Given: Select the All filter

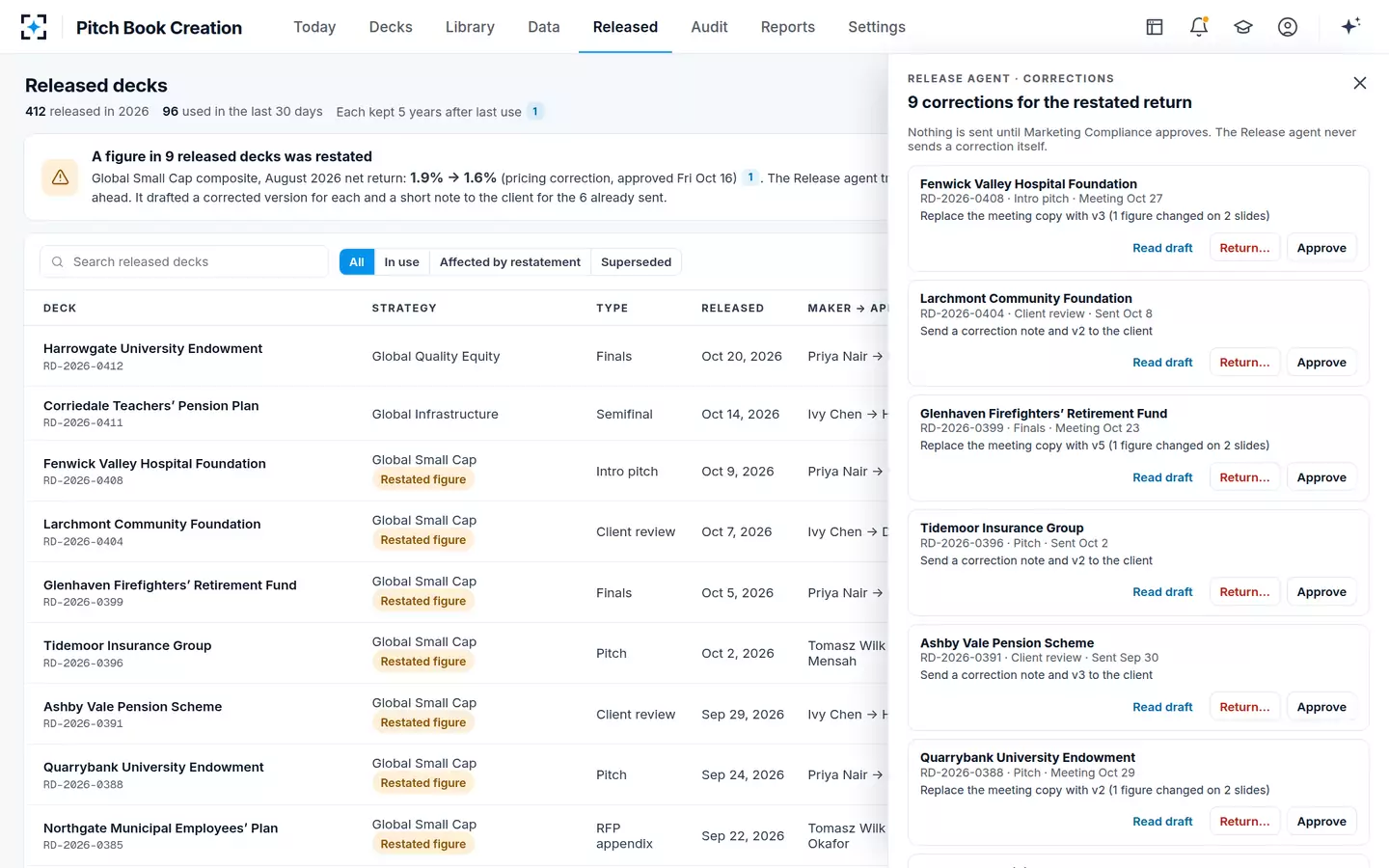Looking at the screenshot, I should coord(357,262).
